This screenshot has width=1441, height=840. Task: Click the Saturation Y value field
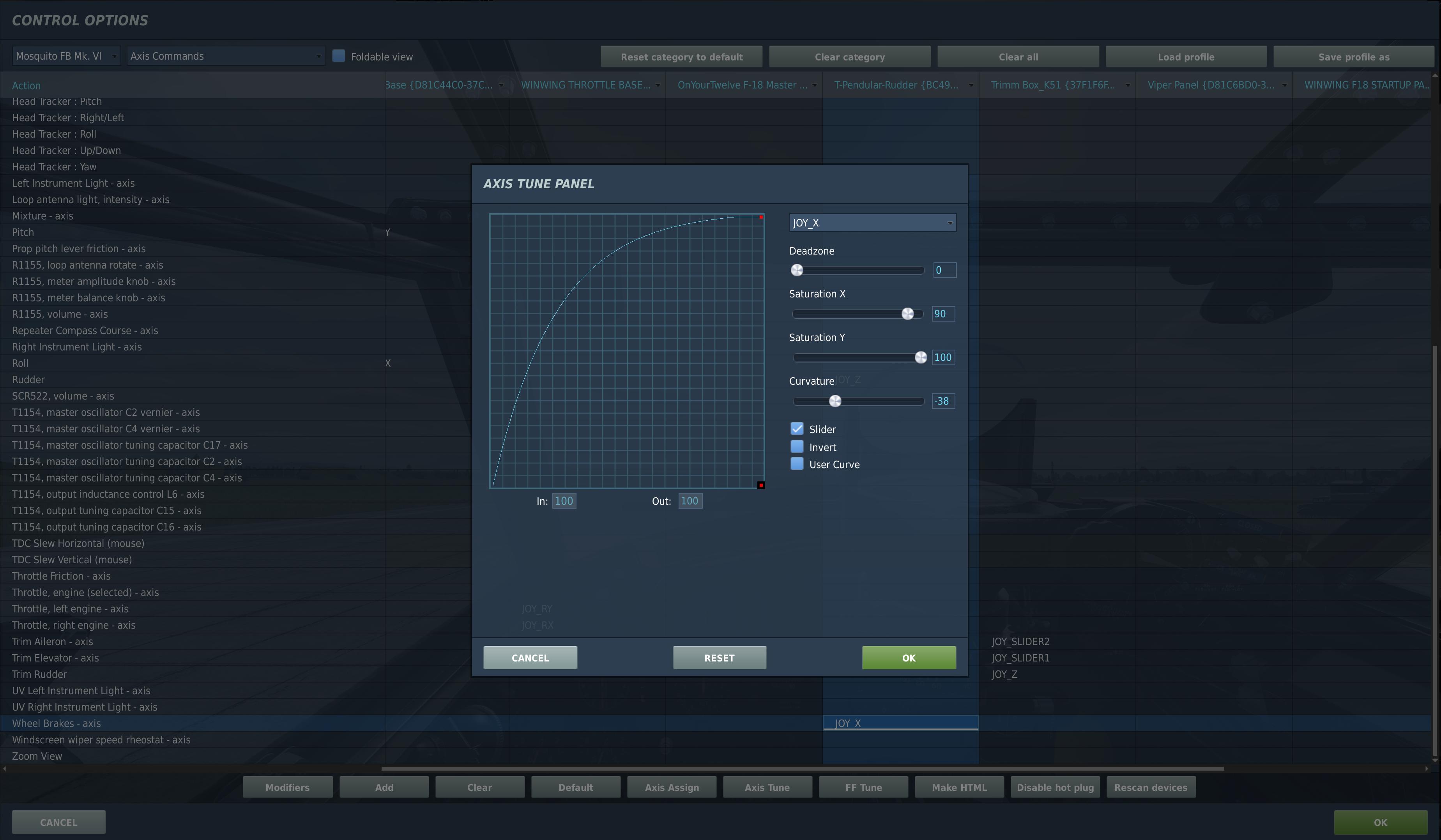(943, 357)
